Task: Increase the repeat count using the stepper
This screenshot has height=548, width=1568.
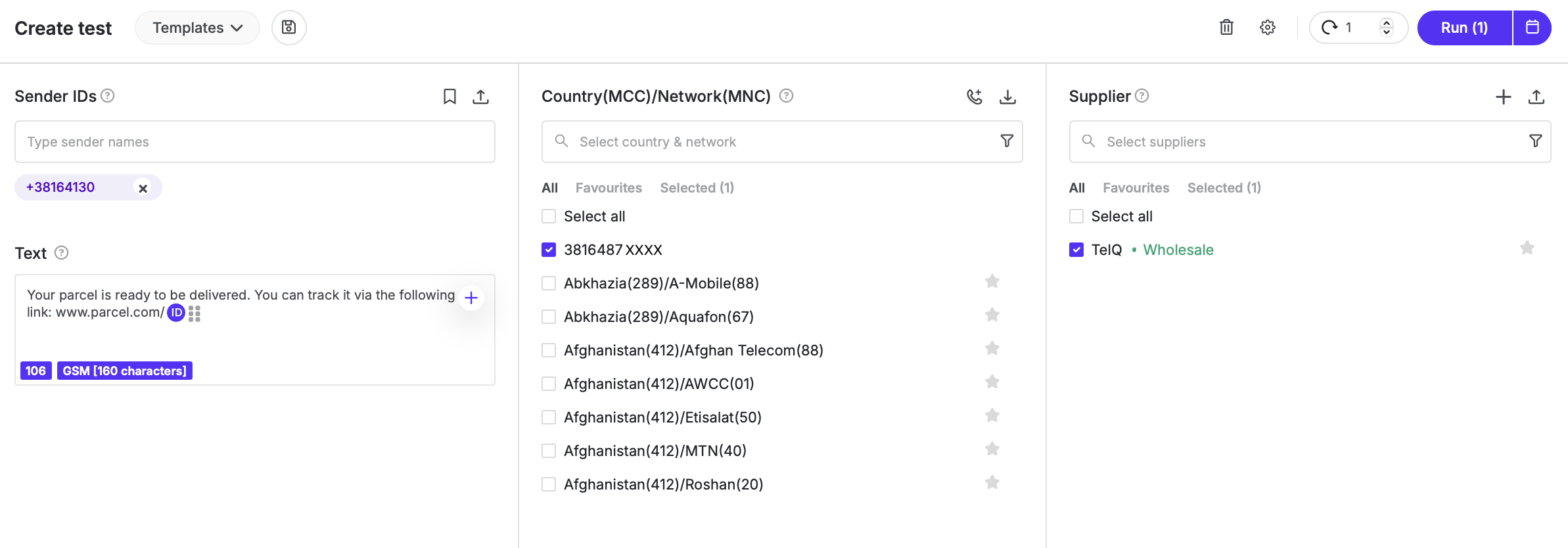Action: pyautogui.click(x=1387, y=22)
